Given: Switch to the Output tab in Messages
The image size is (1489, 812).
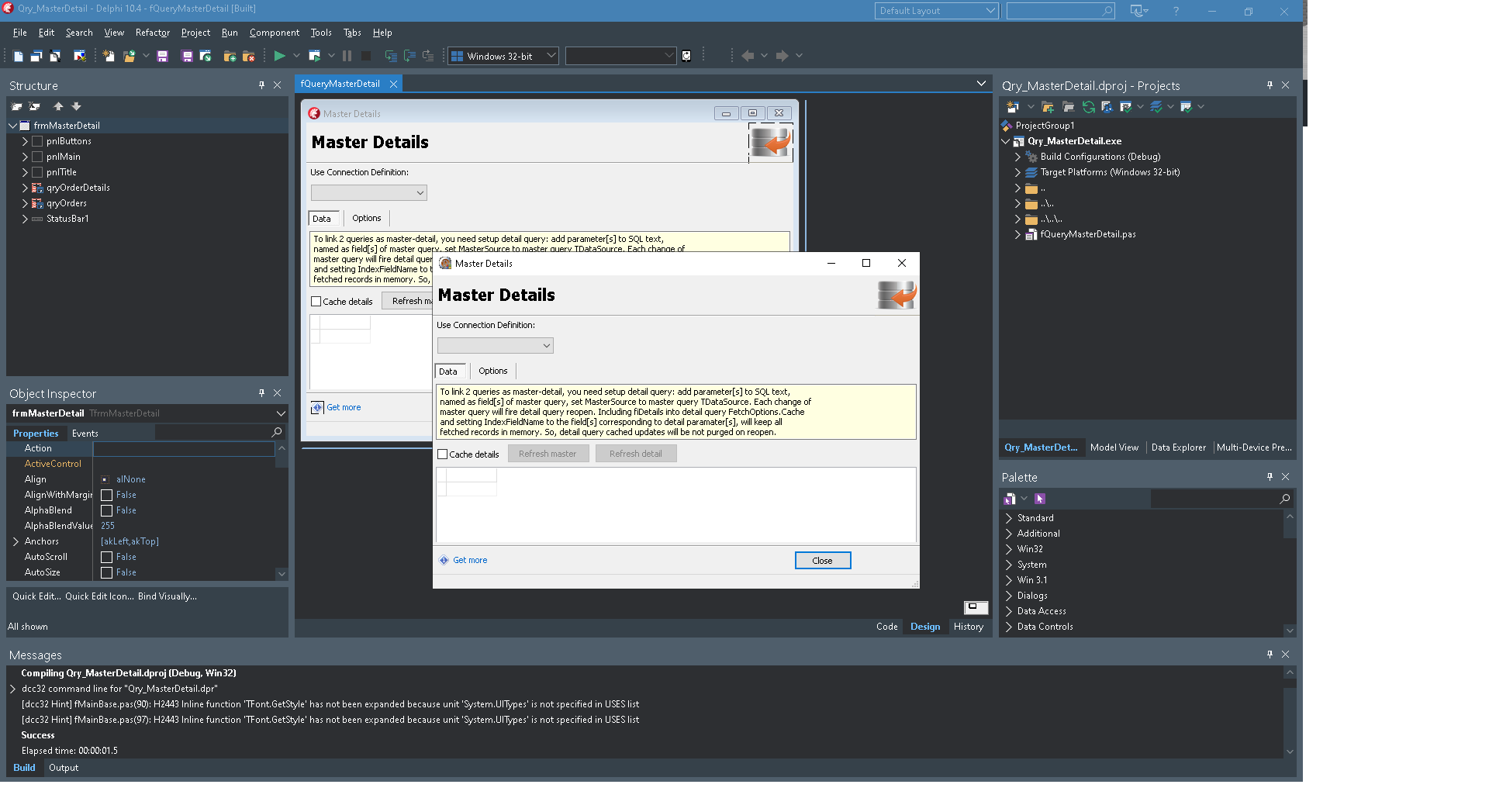Looking at the screenshot, I should pos(64,768).
